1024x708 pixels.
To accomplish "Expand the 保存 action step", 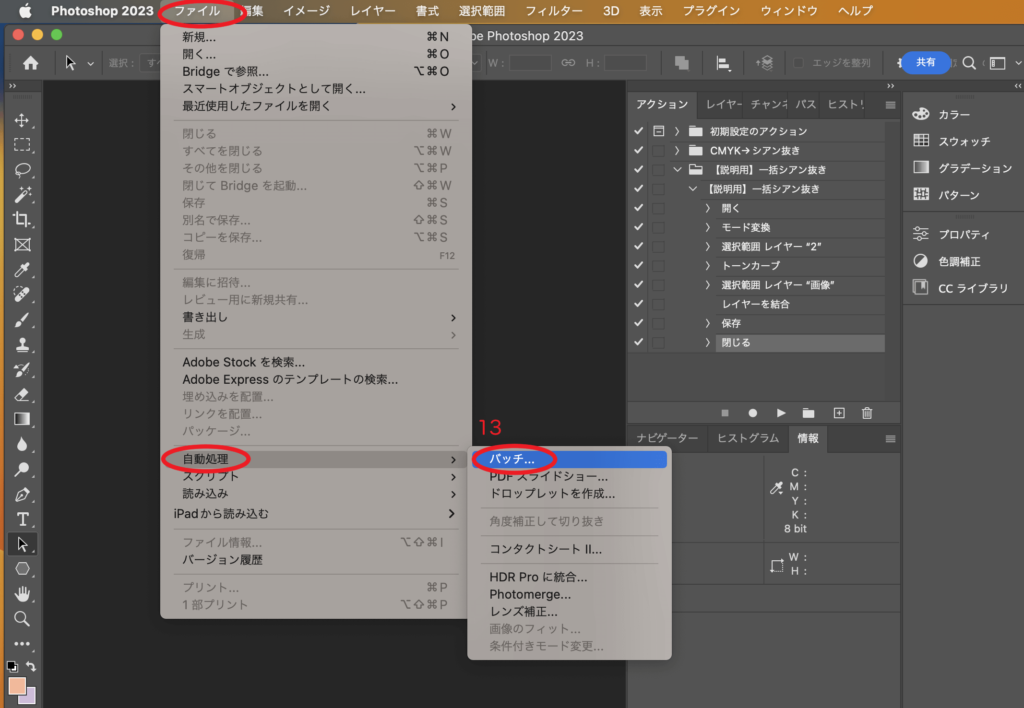I will coord(708,323).
